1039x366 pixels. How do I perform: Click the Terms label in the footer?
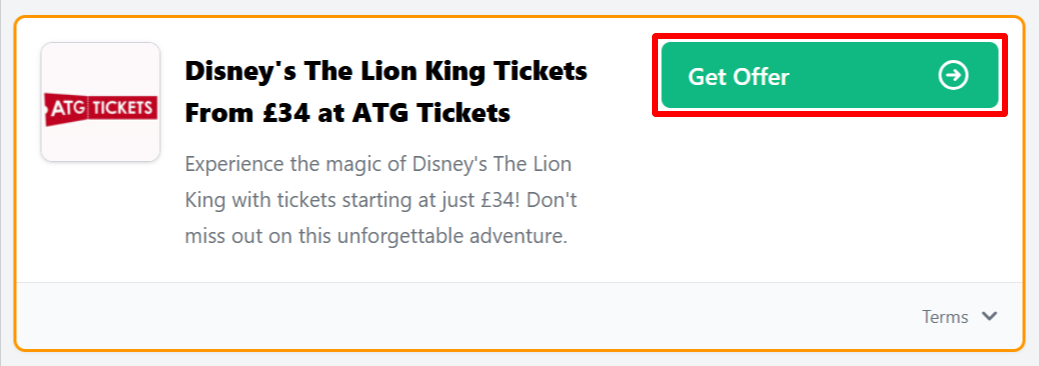click(945, 317)
